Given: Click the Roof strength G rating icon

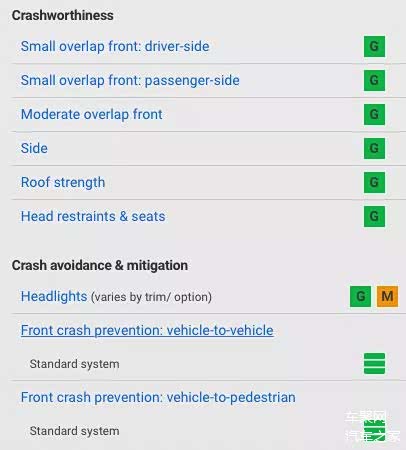Looking at the screenshot, I should (x=374, y=182).
